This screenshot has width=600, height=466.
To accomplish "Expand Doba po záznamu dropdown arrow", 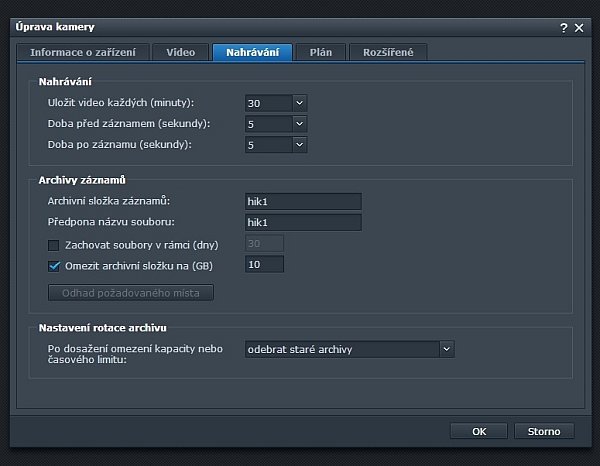I will pos(300,145).
